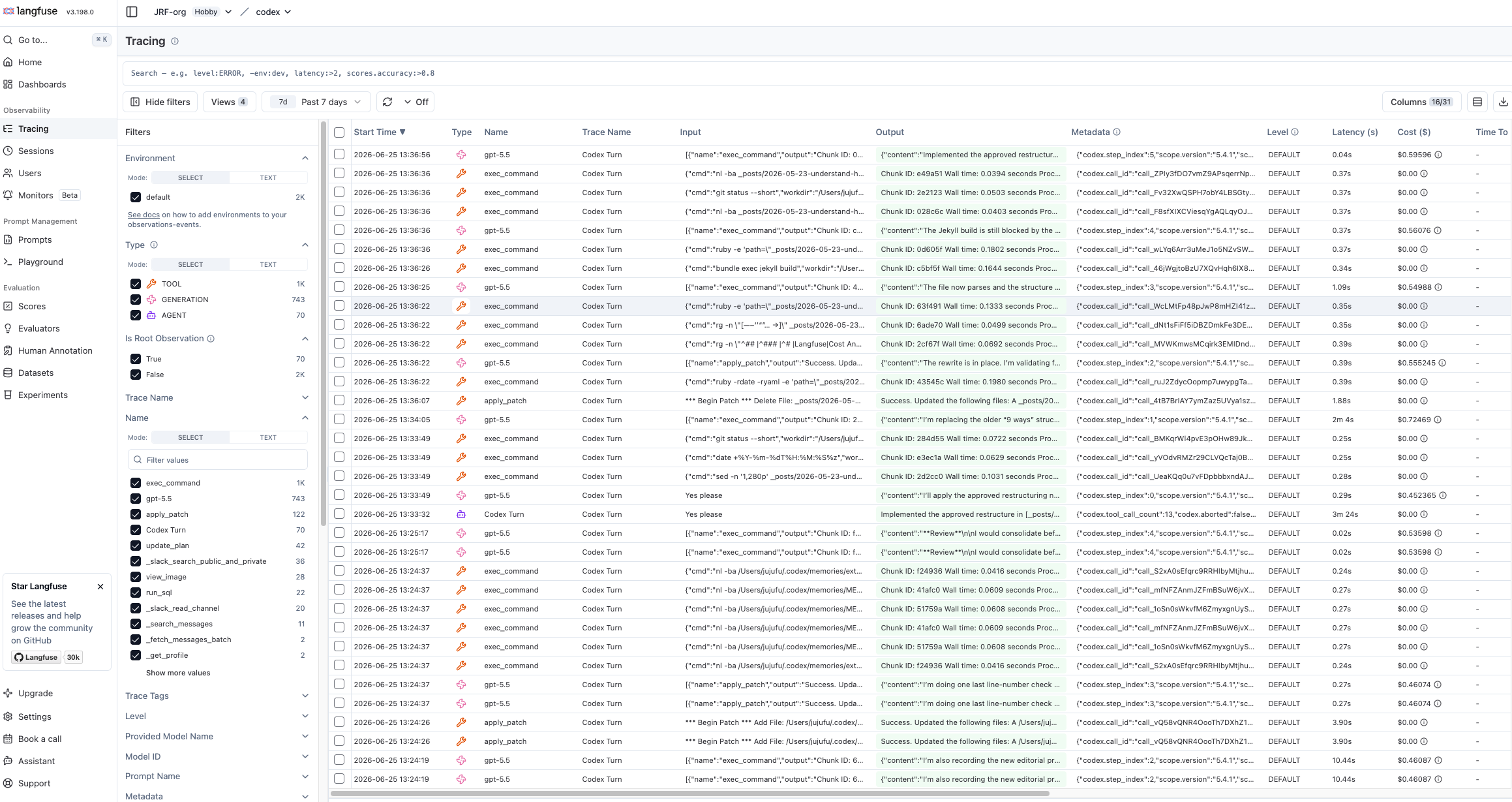Image resolution: width=1512 pixels, height=802 pixels.
Task: Click generation icon in 13:36:56 row
Action: tap(461, 155)
